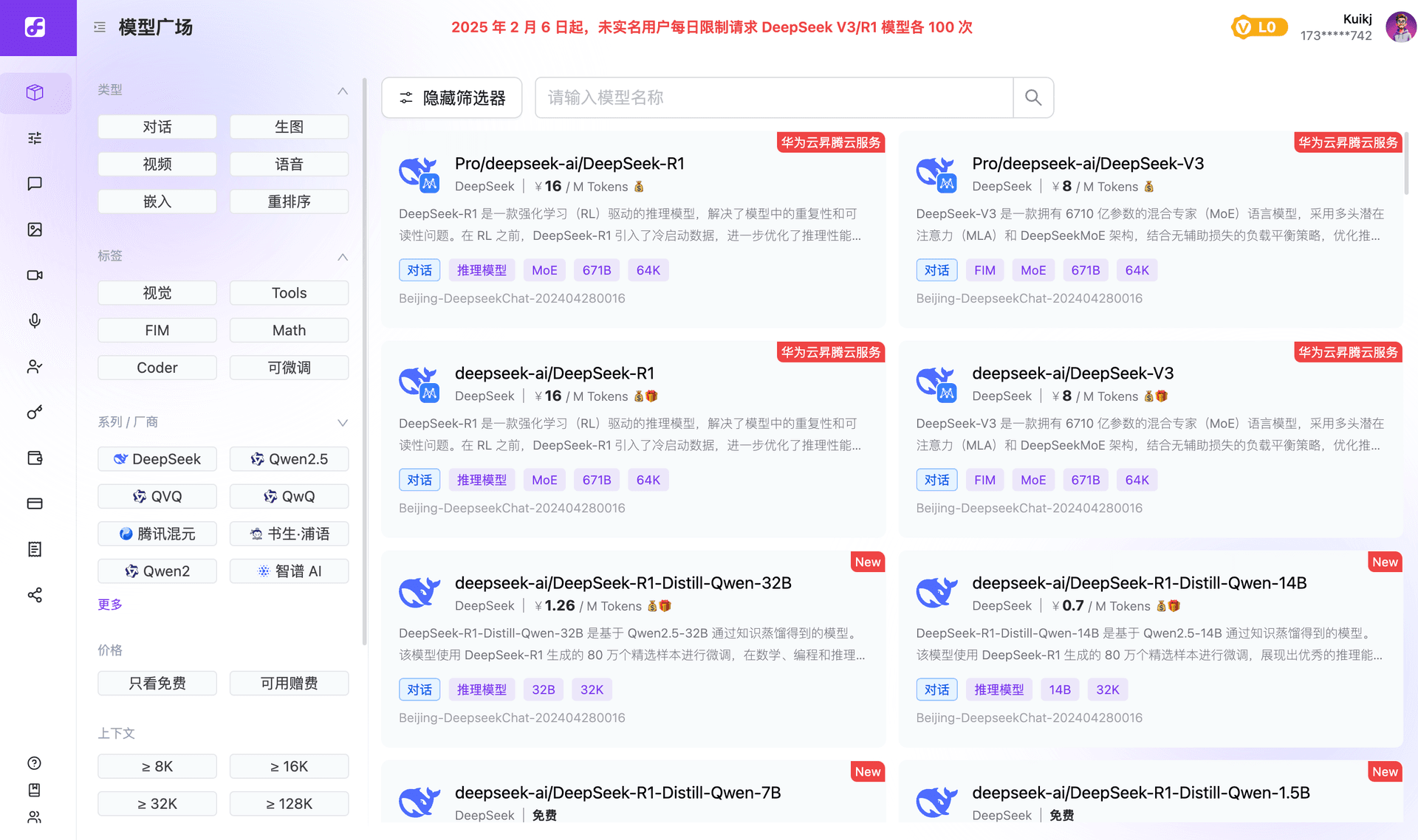Viewport: 1418px width, 840px height.
Task: Collapse the 类型 filter section chevron
Action: pyautogui.click(x=343, y=91)
